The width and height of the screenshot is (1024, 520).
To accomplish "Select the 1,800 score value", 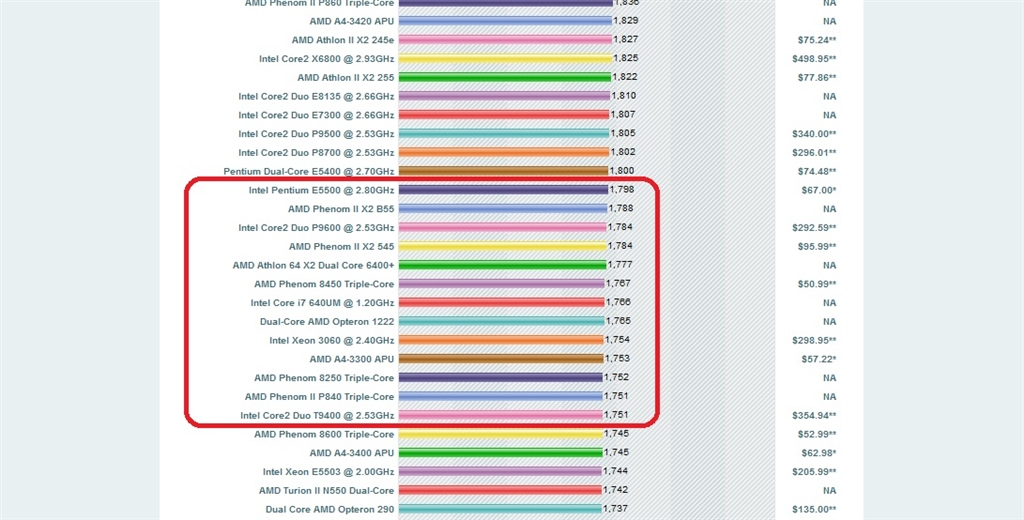I will click(622, 171).
